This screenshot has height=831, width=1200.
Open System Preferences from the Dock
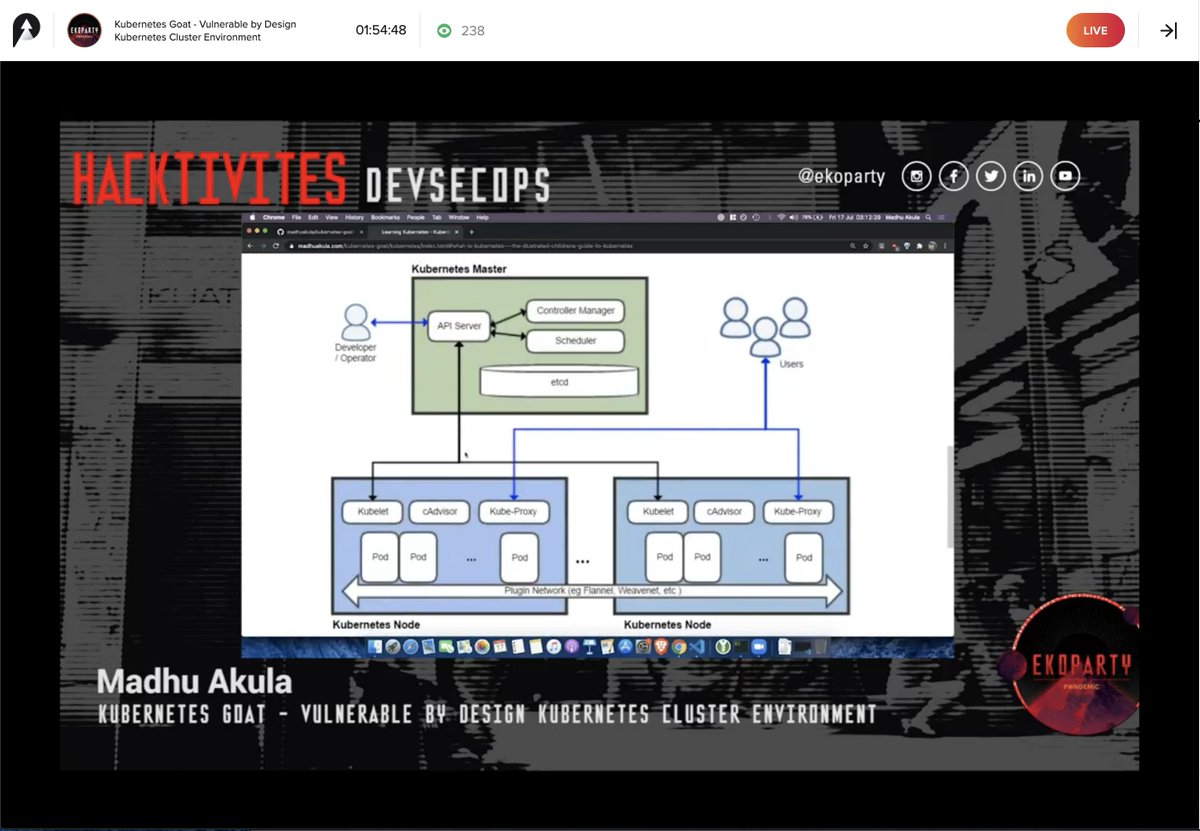[643, 647]
